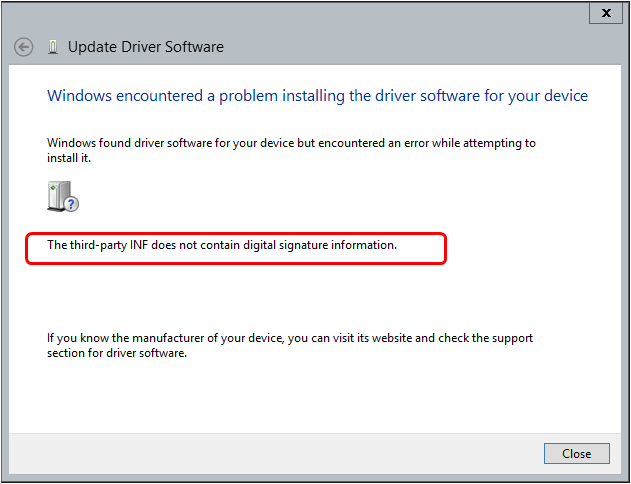Click the manufacturer website advice paragraph
Viewport: 631px width, 484px height.
pos(290,345)
